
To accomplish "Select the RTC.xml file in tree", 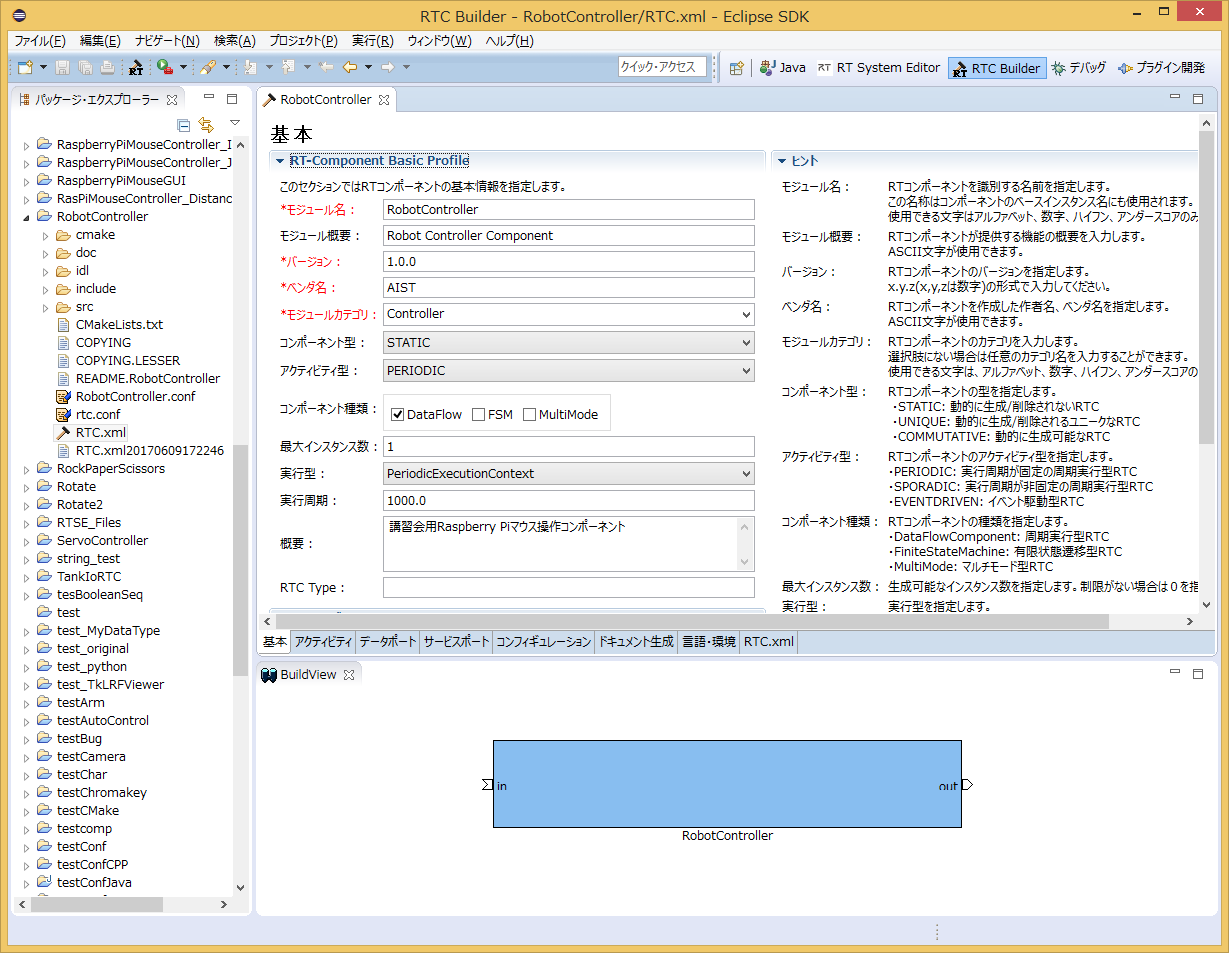I will (100, 433).
